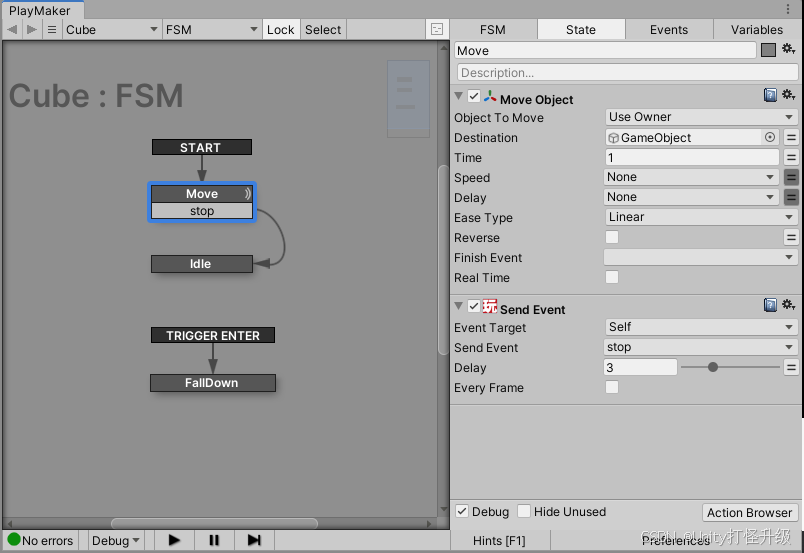Select the Idle state node
Viewport: 804px width, 553px height.
202,264
